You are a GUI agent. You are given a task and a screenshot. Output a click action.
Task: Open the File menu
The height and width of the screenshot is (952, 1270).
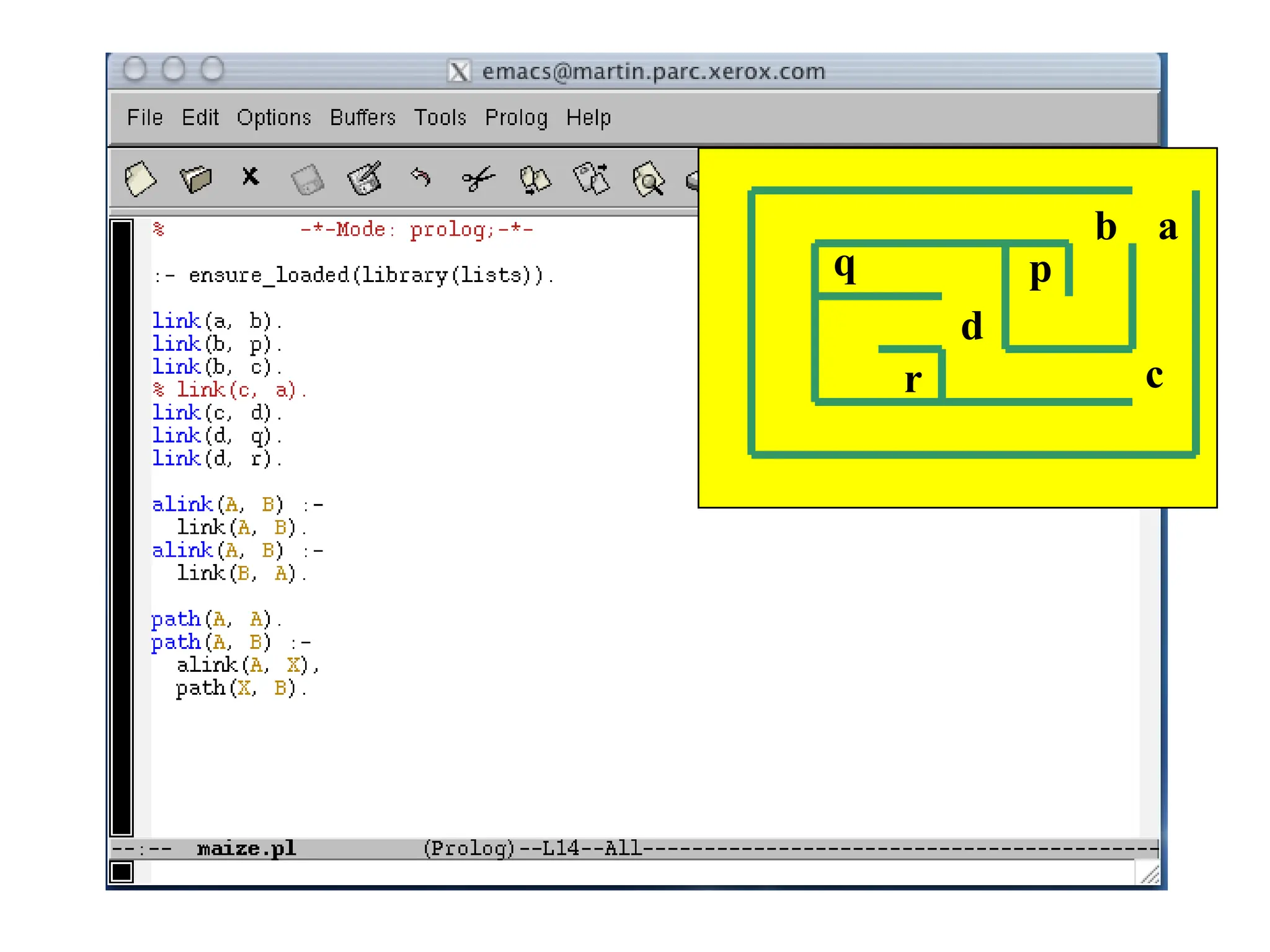(x=145, y=117)
